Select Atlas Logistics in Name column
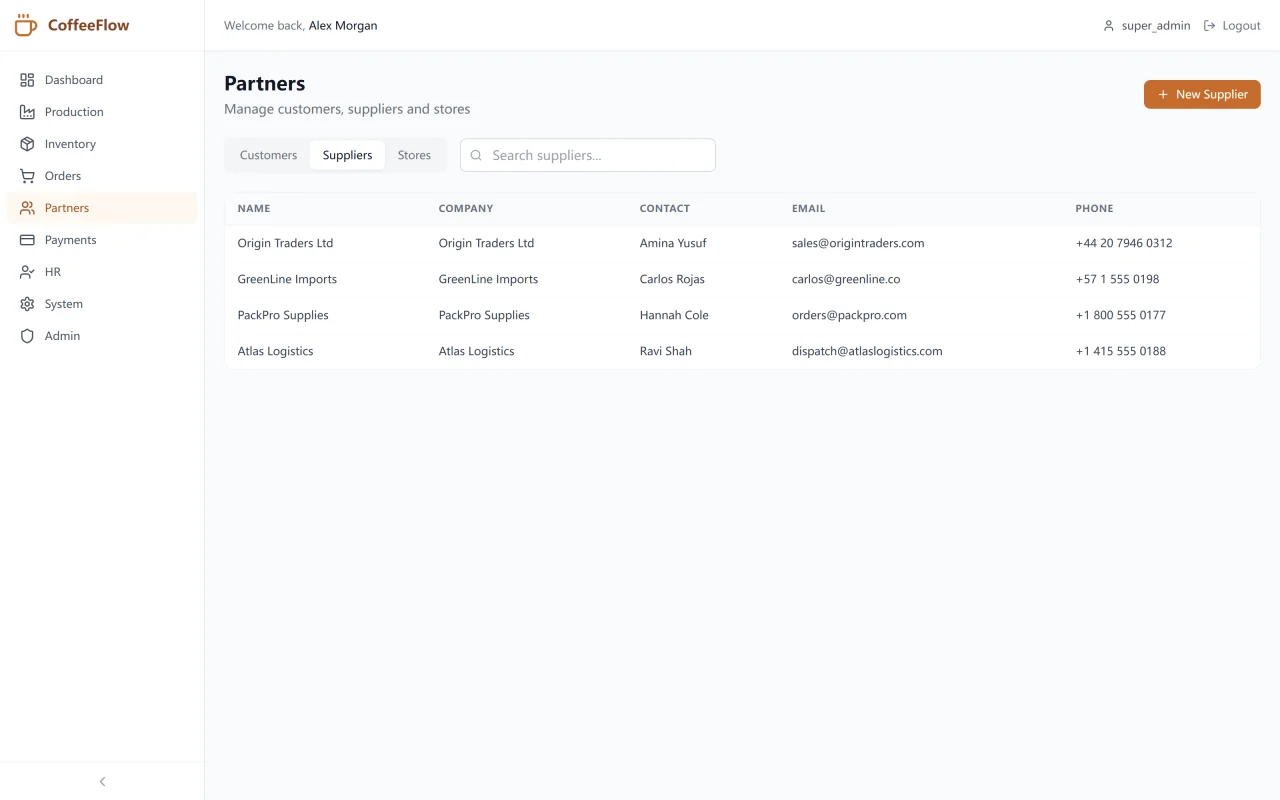1280x800 pixels. (x=276, y=351)
